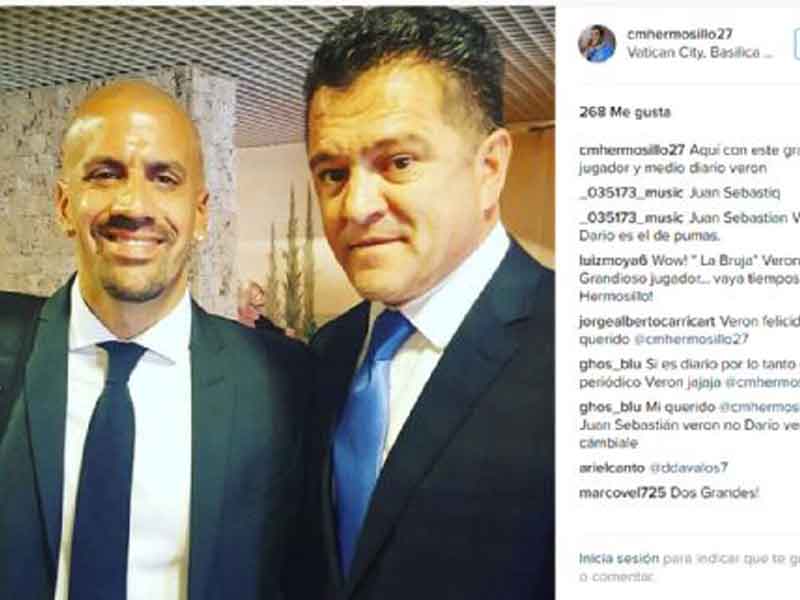Click the follow button beside username
The width and height of the screenshot is (800, 600).
pyautogui.click(x=796, y=44)
